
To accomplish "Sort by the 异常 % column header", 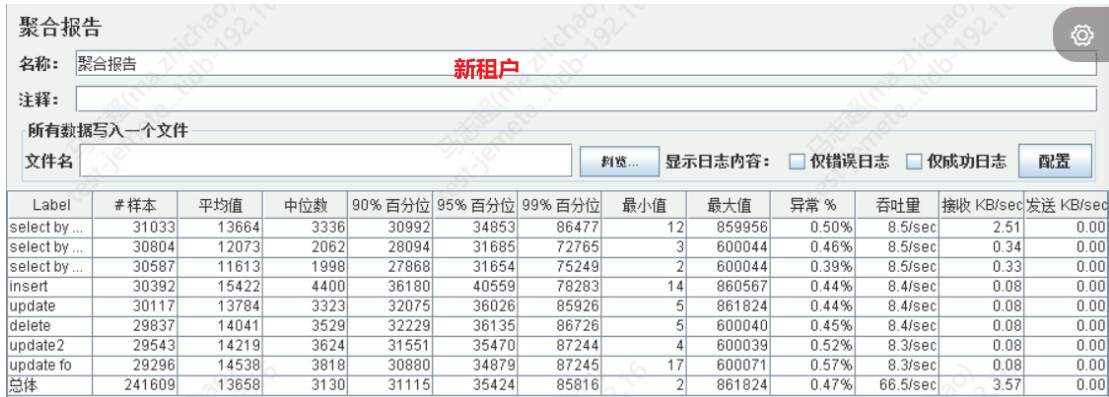I will [x=813, y=205].
